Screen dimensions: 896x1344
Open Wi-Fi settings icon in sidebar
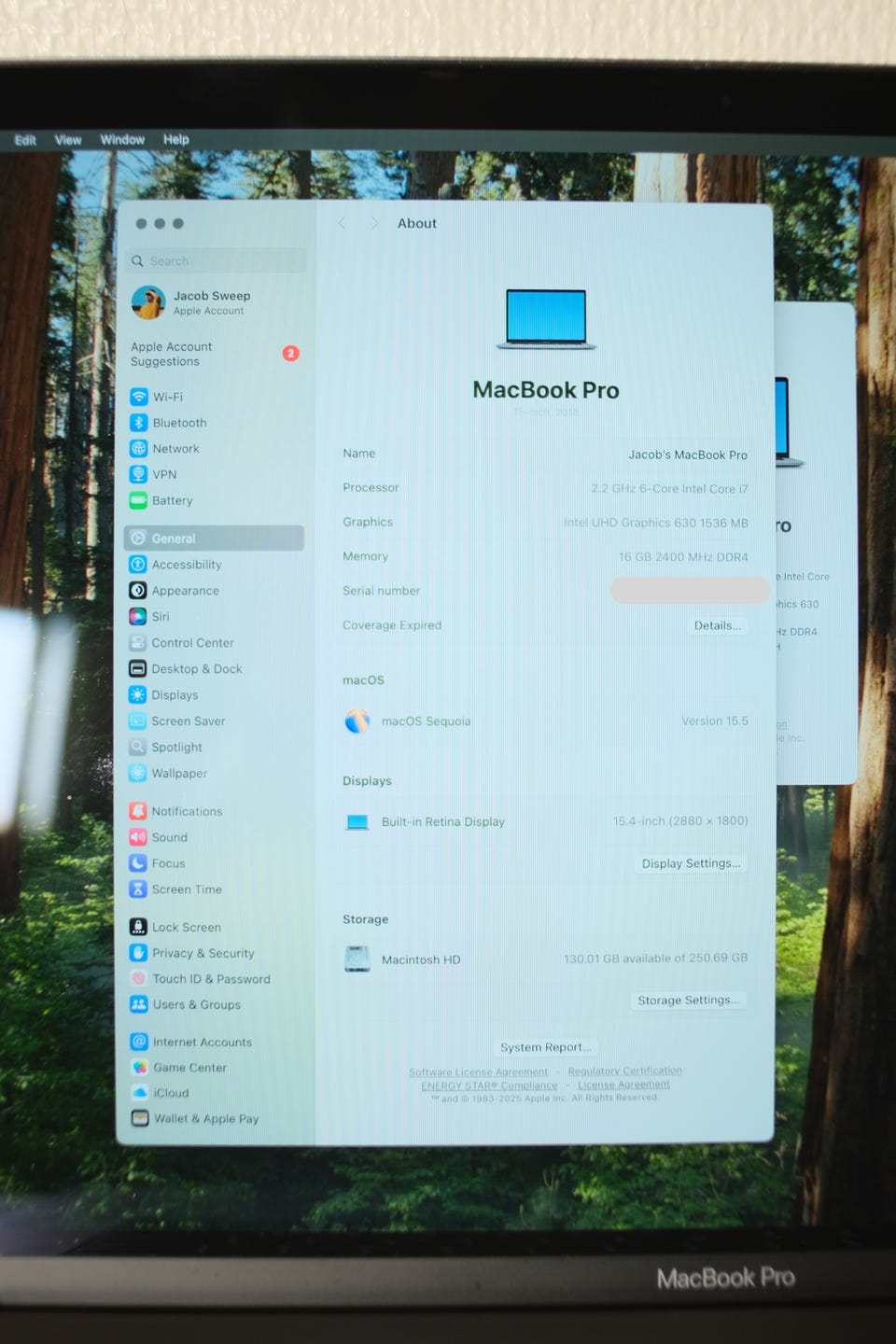[138, 397]
